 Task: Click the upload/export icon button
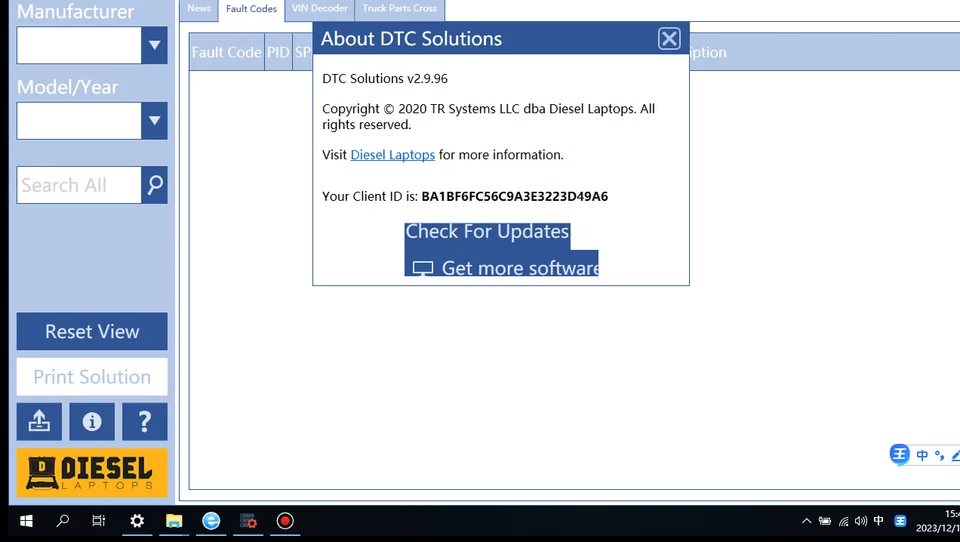(x=39, y=421)
